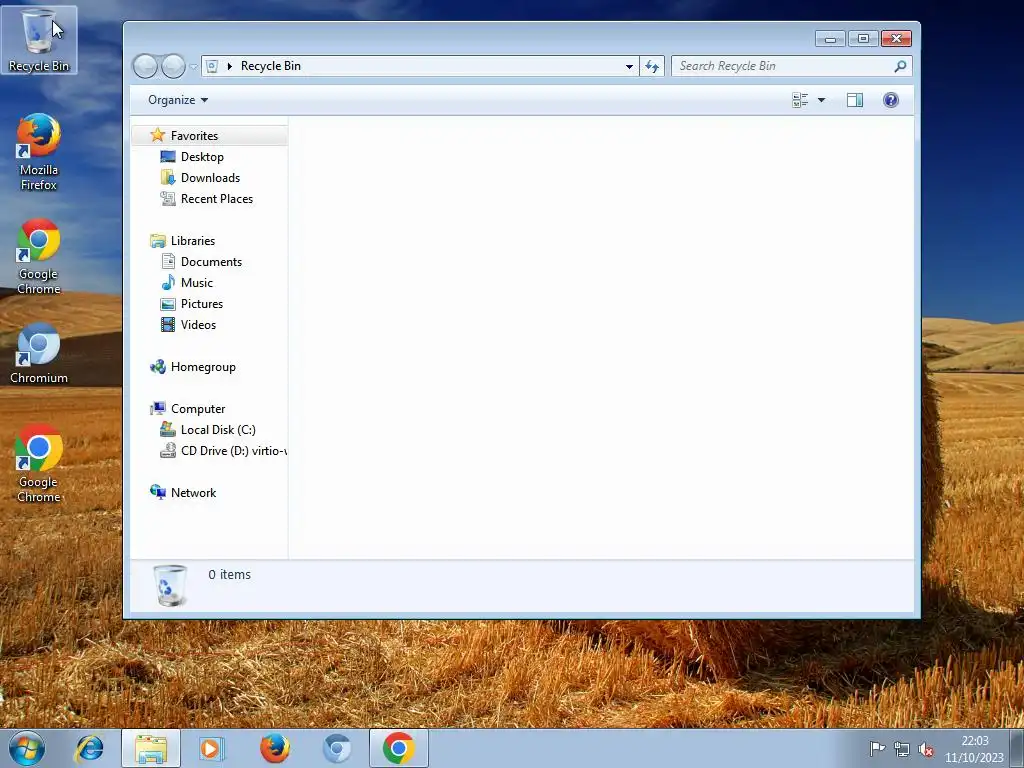Screen dimensions: 1024x768
Task: Click the Recycle Bin icon in details pane
Action: 170,585
